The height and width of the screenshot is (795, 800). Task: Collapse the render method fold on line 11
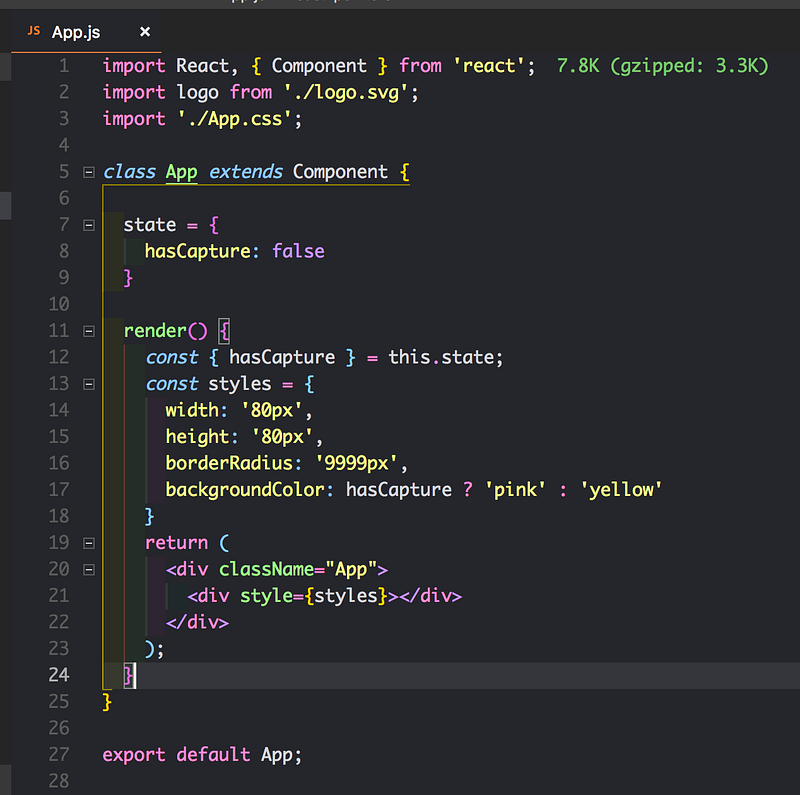(89, 331)
